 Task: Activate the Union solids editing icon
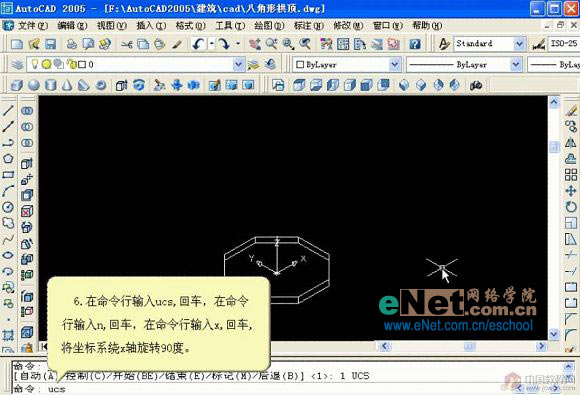(x=27, y=111)
